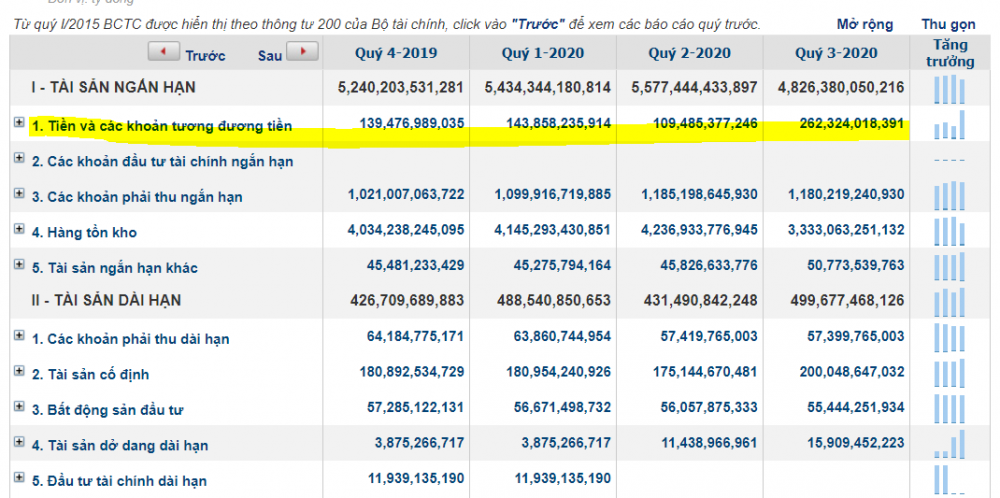Expand the Tài sản cố định row
This screenshot has height=498, width=1000.
(x=19, y=370)
